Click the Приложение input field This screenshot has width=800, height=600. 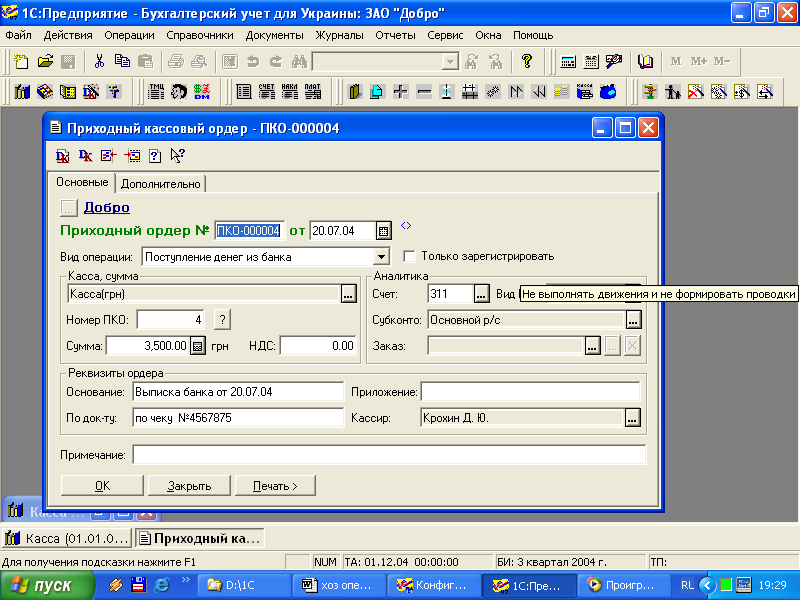pyautogui.click(x=531, y=392)
